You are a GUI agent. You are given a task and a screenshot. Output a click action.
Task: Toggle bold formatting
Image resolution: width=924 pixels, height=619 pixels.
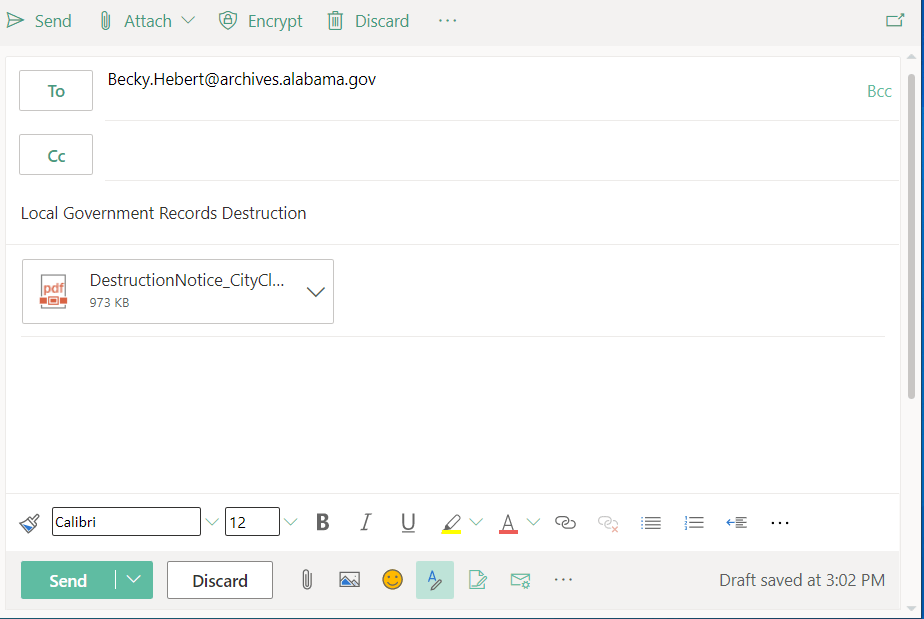(322, 522)
